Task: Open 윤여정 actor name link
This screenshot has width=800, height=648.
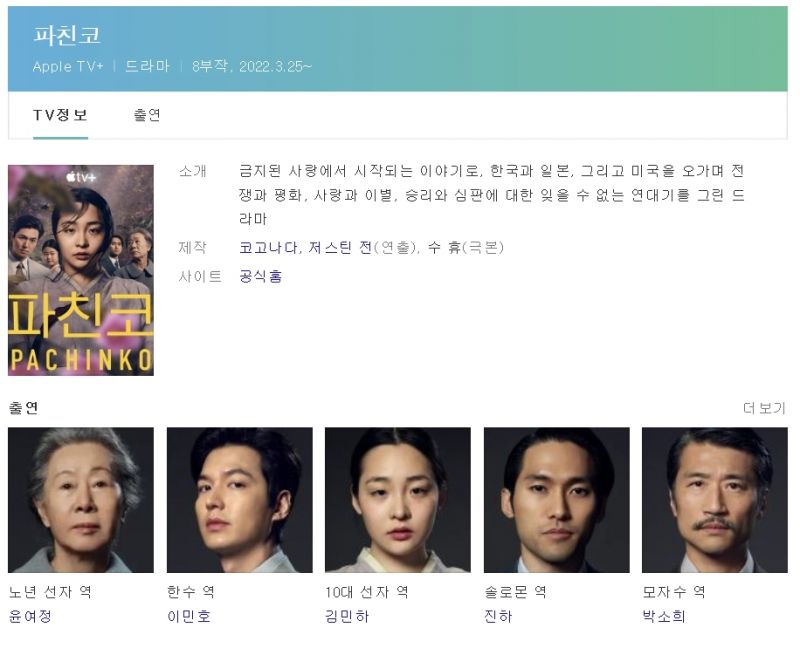Action: click(x=30, y=616)
